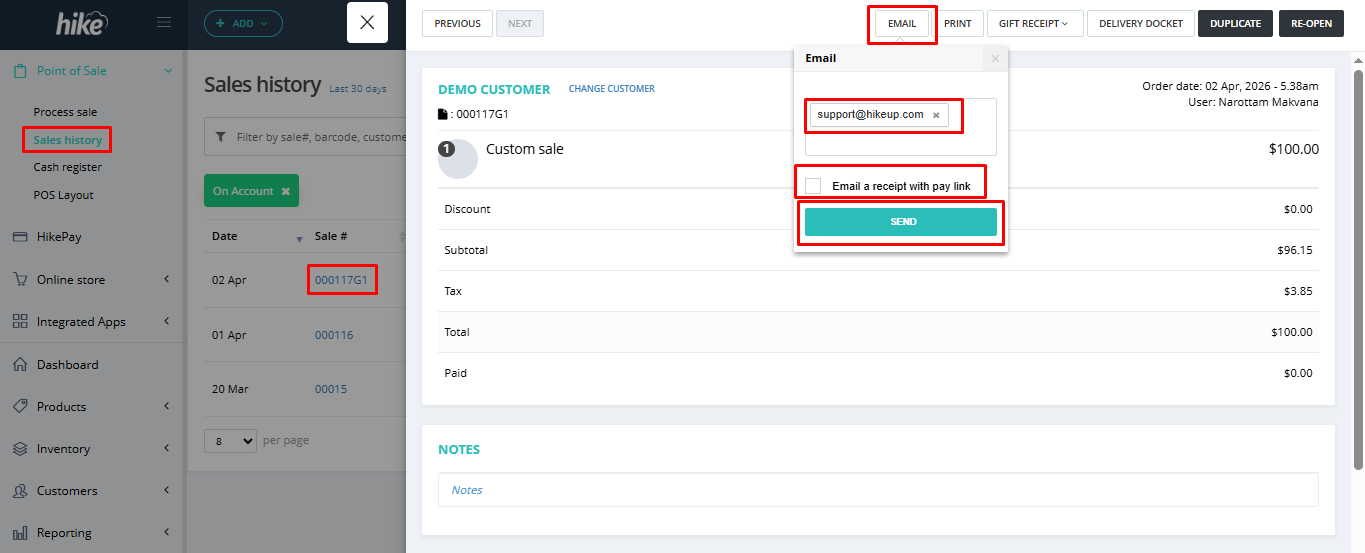Click the Dashboard home icon
1365x553 pixels.
pos(19,365)
